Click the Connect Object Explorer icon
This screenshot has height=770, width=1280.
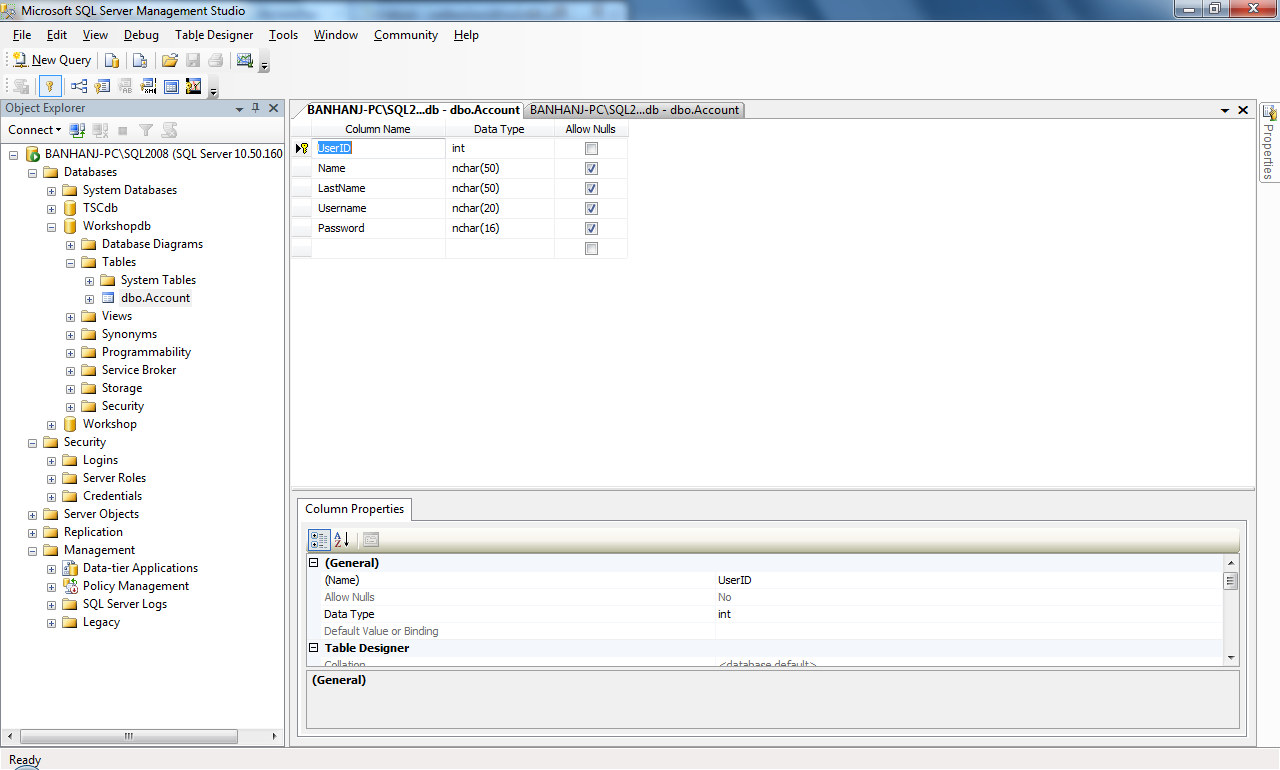(77, 130)
